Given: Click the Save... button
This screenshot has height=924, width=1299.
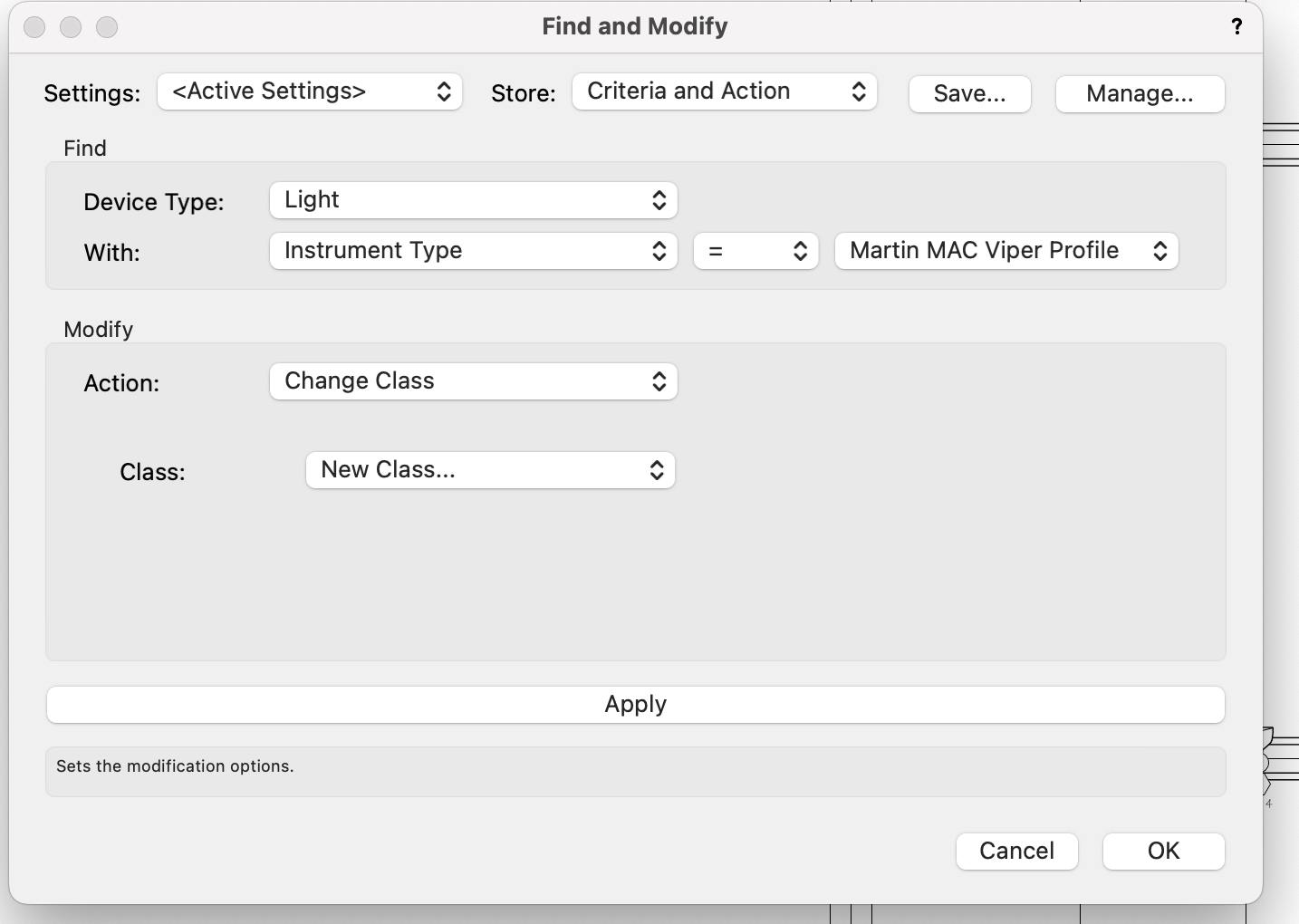Looking at the screenshot, I should 969,94.
